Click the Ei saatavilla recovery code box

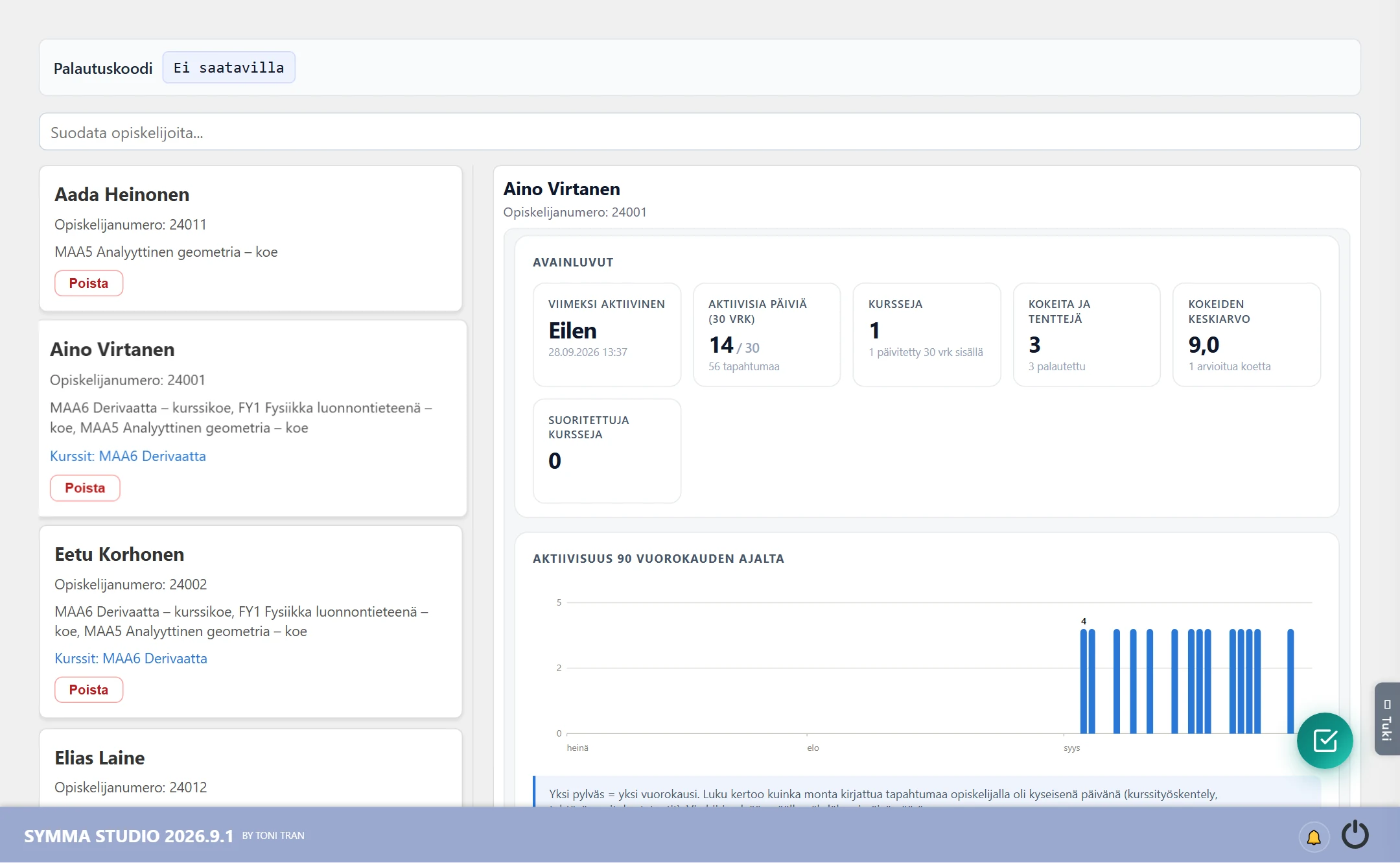pos(229,67)
